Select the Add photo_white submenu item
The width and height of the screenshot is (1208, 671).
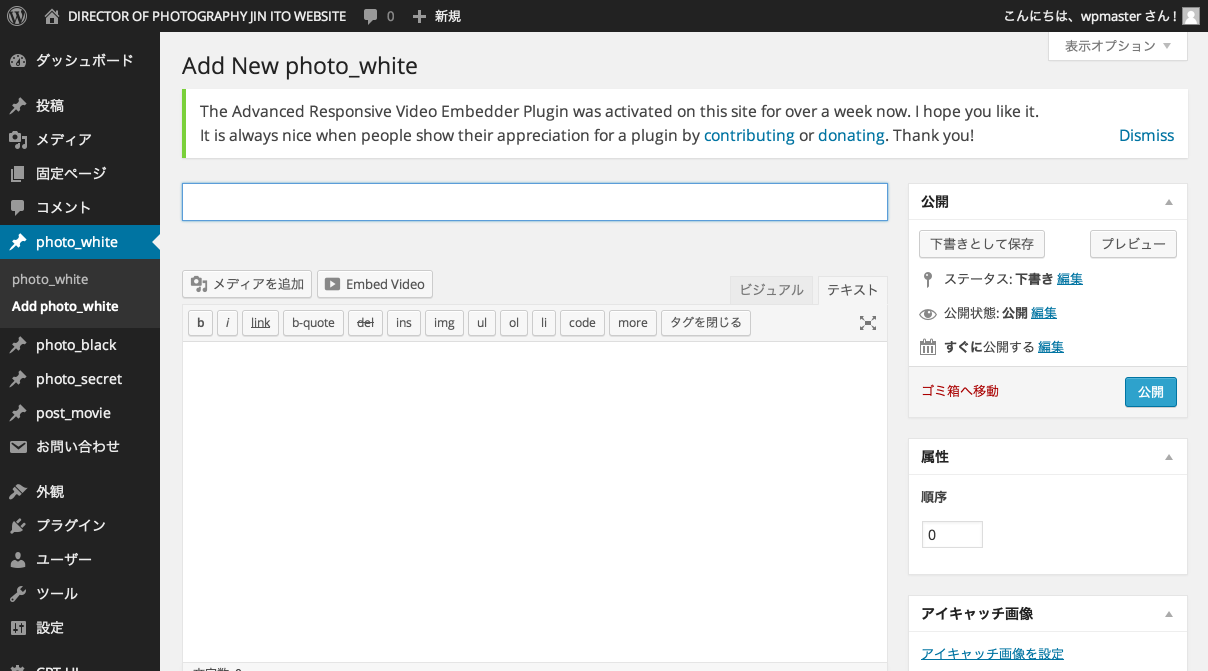[x=65, y=306]
